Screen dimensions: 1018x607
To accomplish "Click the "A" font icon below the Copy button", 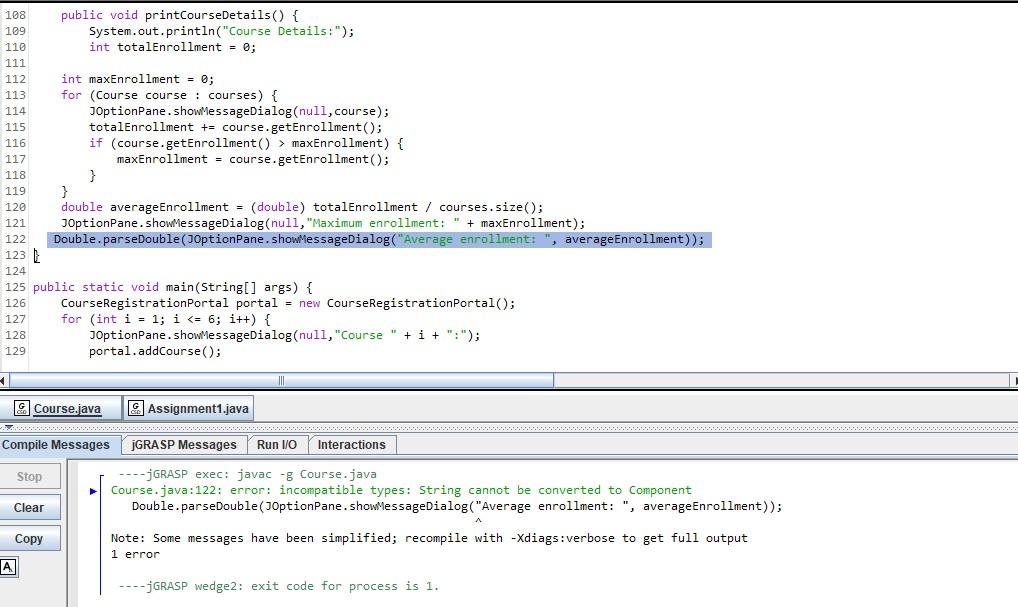I will tap(9, 568).
